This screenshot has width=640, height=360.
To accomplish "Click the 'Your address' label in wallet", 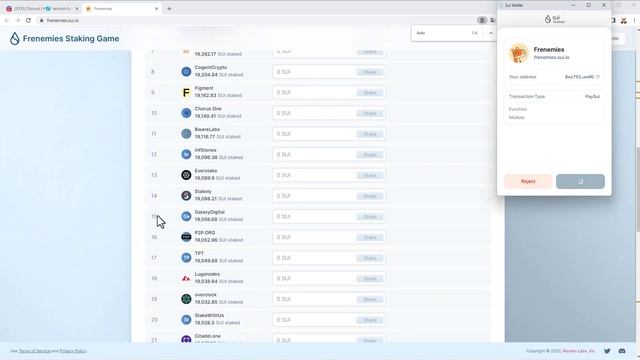I will pyautogui.click(x=522, y=77).
